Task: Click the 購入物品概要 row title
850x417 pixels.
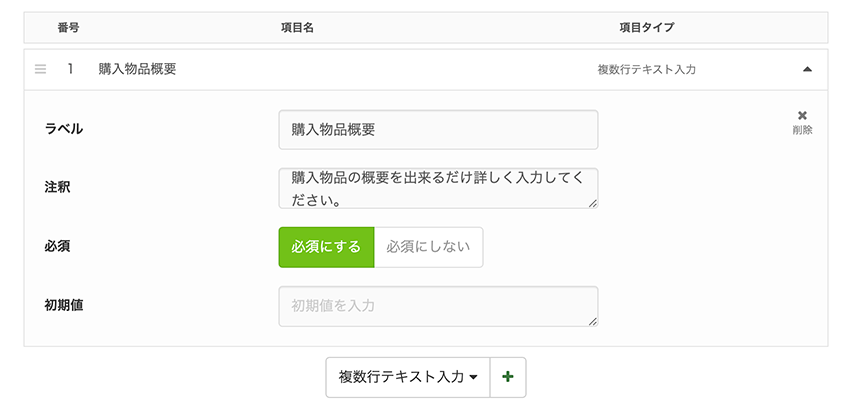Action: tap(137, 69)
